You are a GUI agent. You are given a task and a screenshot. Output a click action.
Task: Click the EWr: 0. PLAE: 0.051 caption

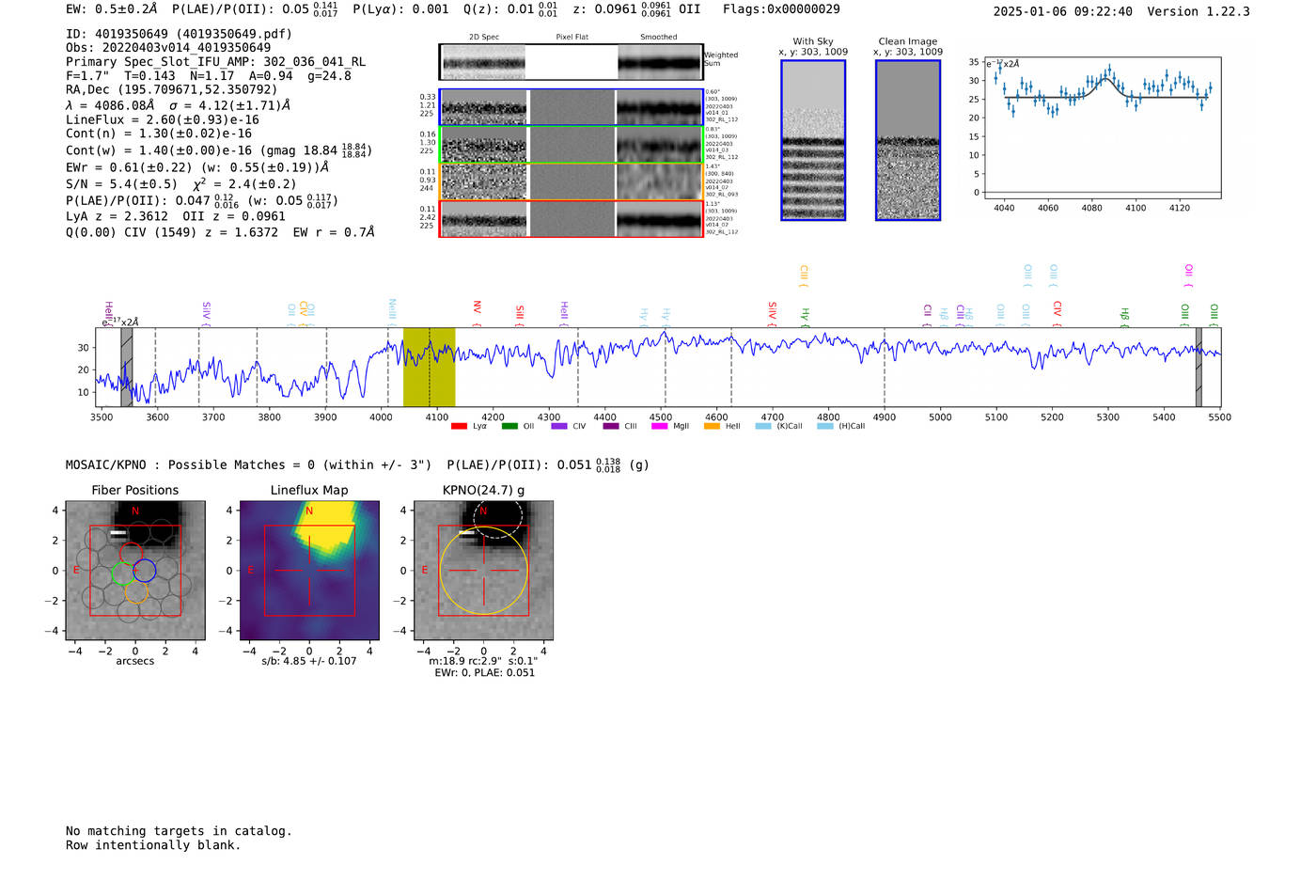tap(484, 672)
